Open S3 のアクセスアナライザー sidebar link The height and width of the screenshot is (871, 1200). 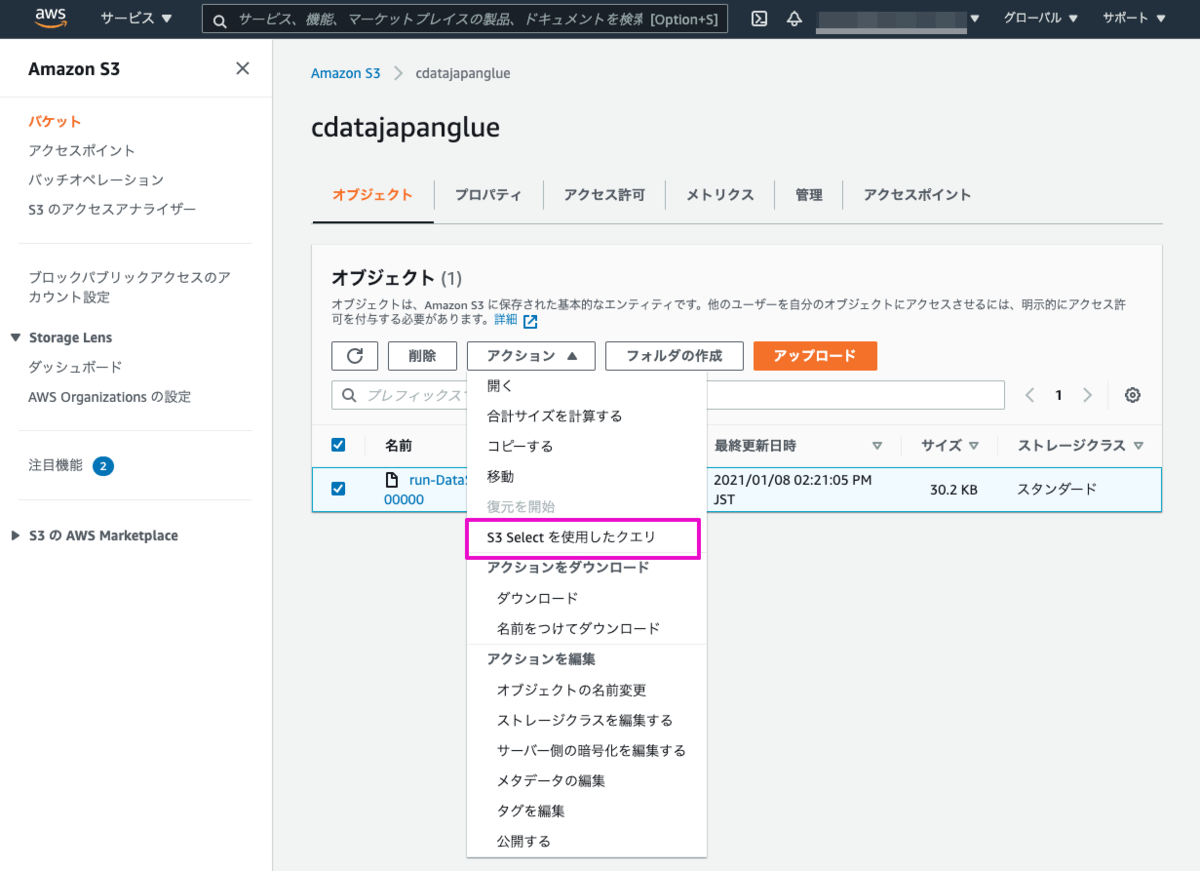click(x=112, y=210)
